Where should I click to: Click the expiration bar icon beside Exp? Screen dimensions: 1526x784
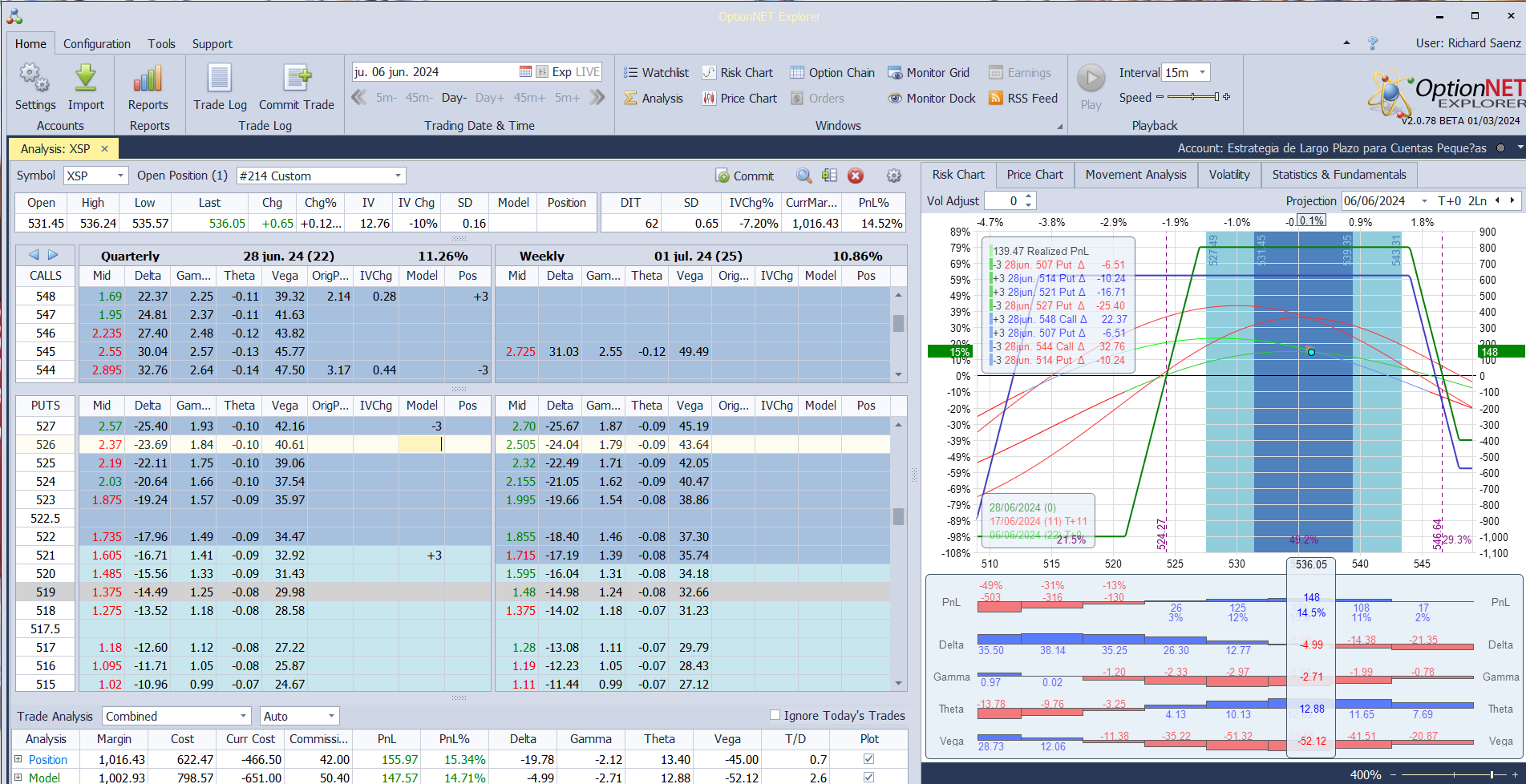pyautogui.click(x=542, y=71)
